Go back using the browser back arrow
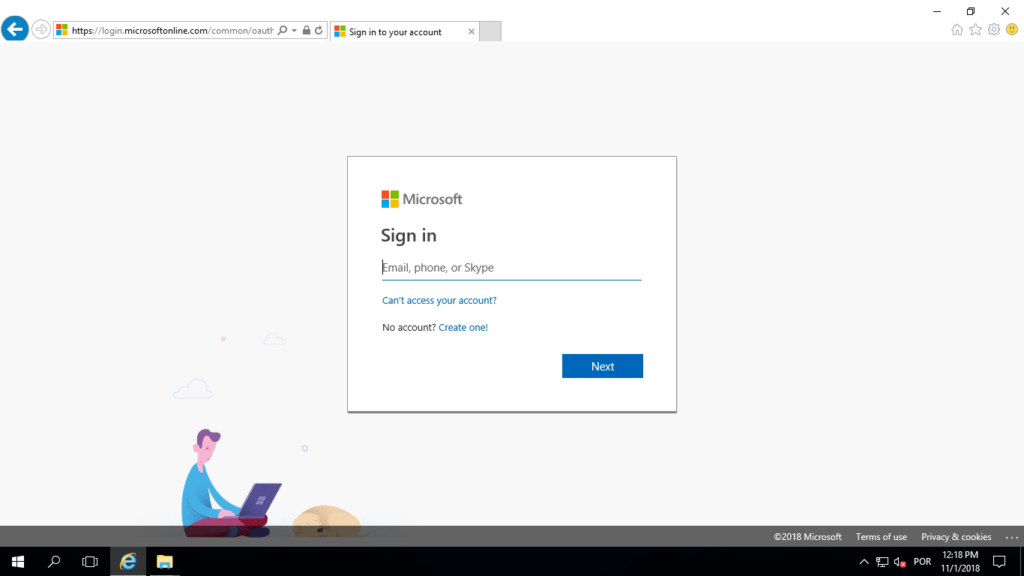This screenshot has height=576, width=1024. [15, 30]
